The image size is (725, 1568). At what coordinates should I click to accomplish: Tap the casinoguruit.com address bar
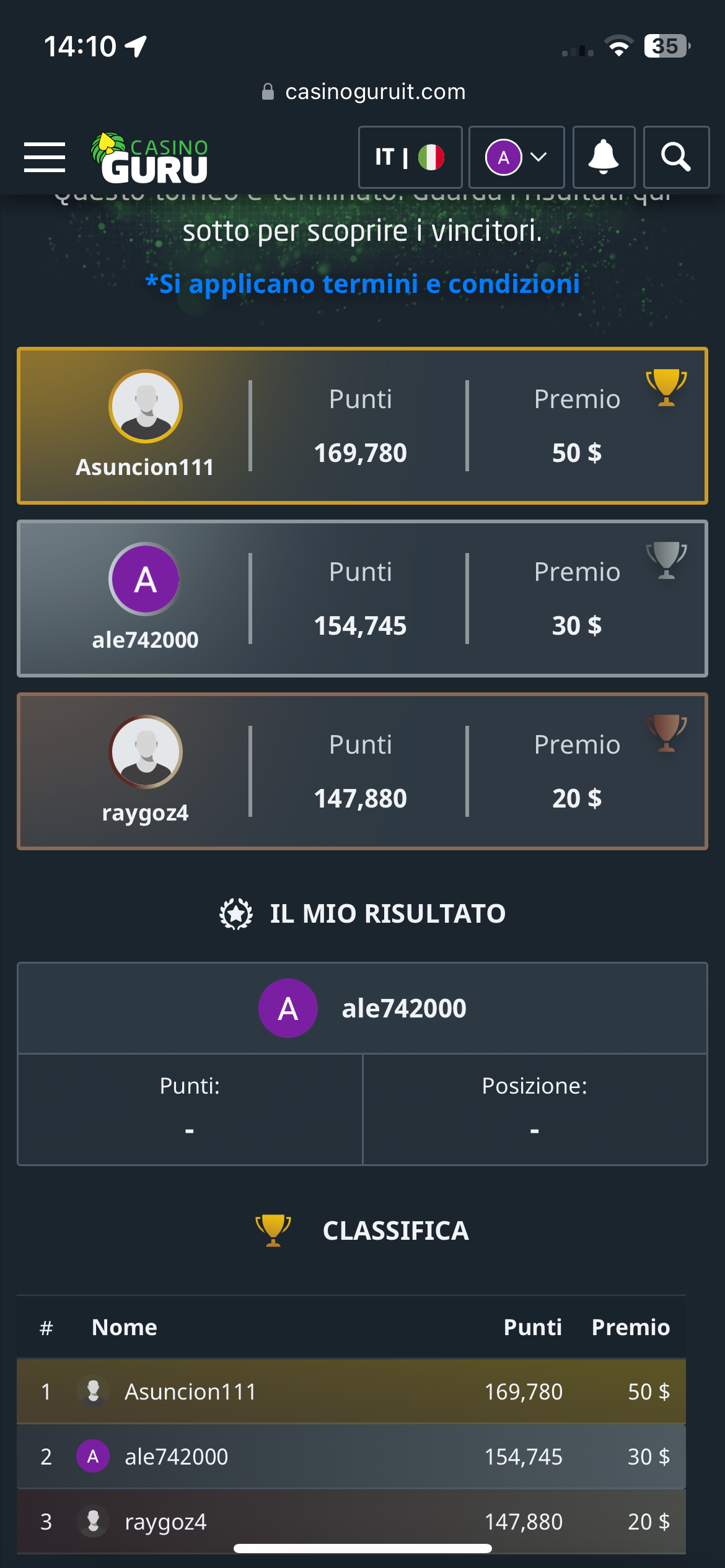[x=362, y=92]
